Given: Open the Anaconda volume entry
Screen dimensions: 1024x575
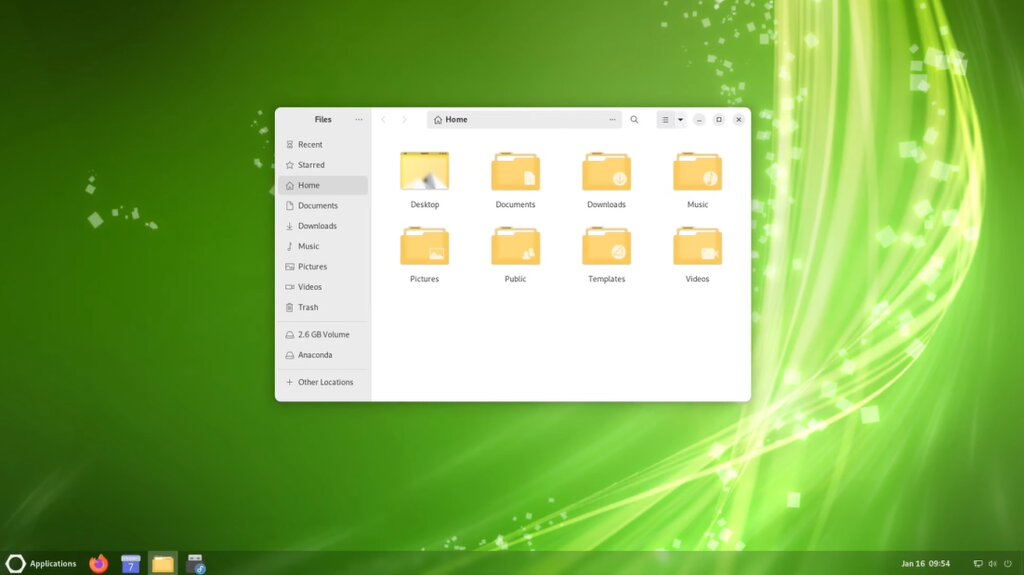Looking at the screenshot, I should pos(323,355).
